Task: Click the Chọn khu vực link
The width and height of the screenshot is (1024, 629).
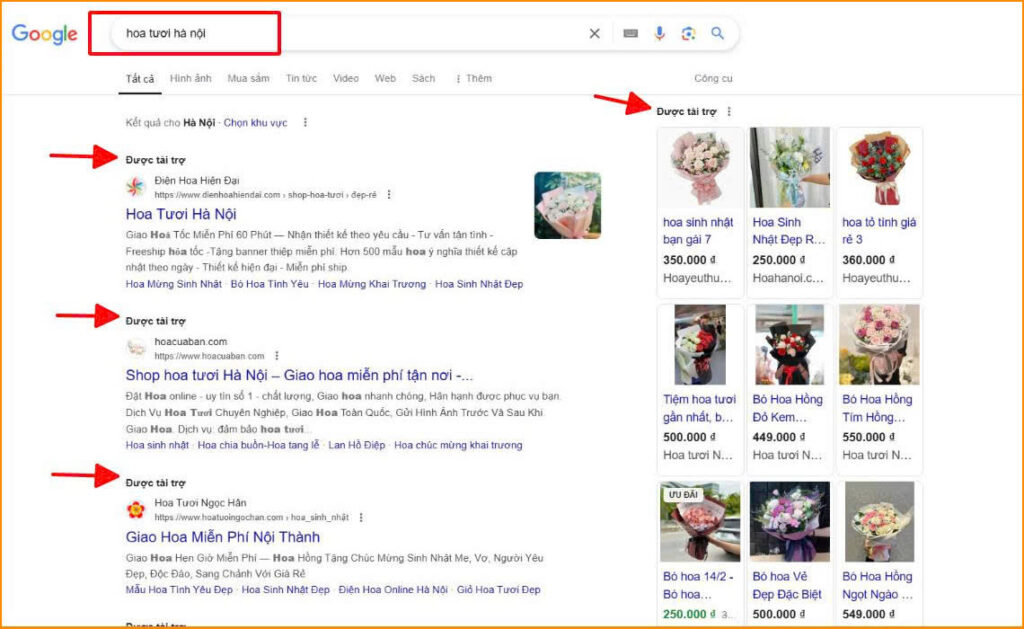Action: pyautogui.click(x=255, y=122)
